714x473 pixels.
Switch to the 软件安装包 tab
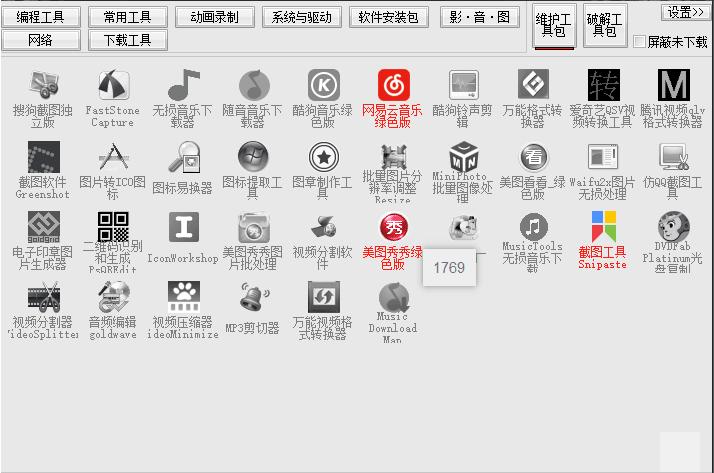(x=388, y=17)
